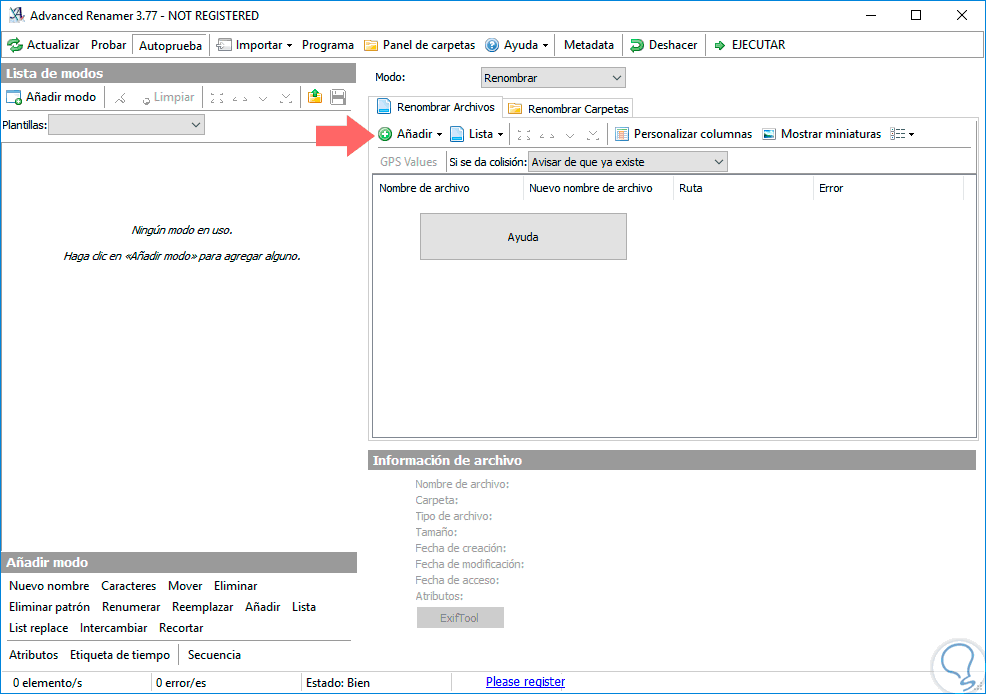Open the Si se da colisión dropdown
The width and height of the screenshot is (986, 694).
coord(628,162)
